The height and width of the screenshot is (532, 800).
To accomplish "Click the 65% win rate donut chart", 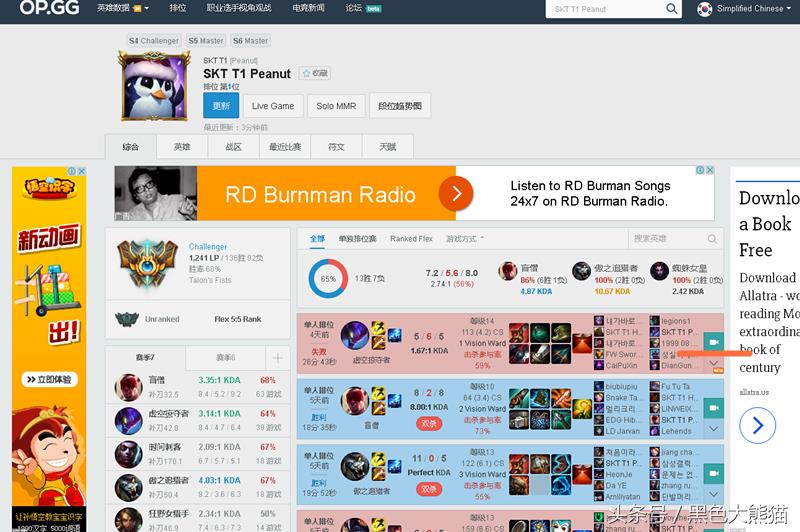I will tap(328, 278).
